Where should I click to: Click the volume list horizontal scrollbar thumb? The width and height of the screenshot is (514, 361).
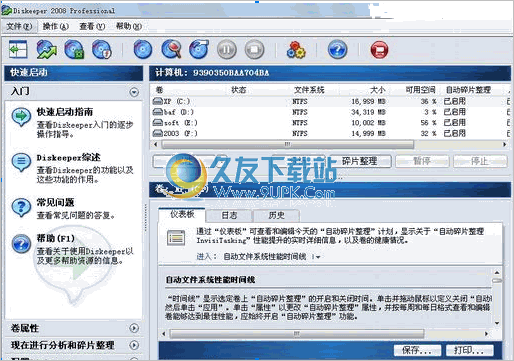pyautogui.click(x=288, y=144)
